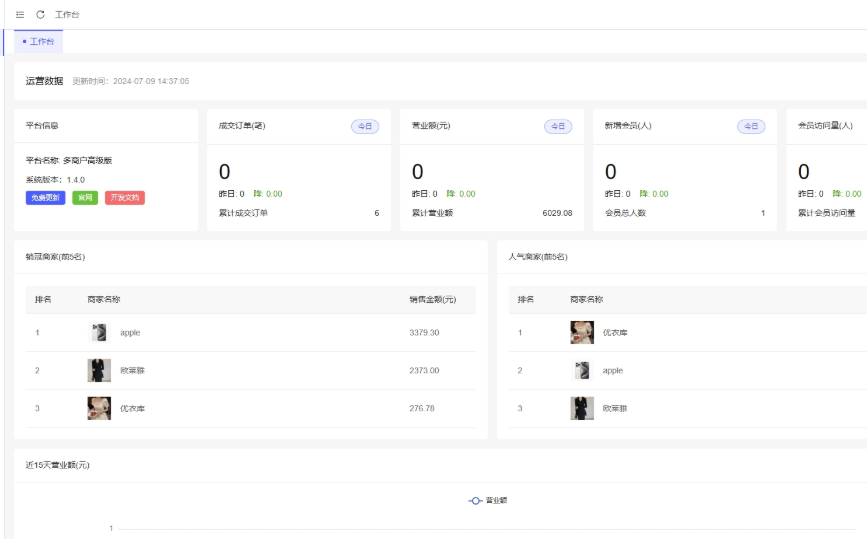Click 今日 tag on 新增会员 card

(x=751, y=126)
